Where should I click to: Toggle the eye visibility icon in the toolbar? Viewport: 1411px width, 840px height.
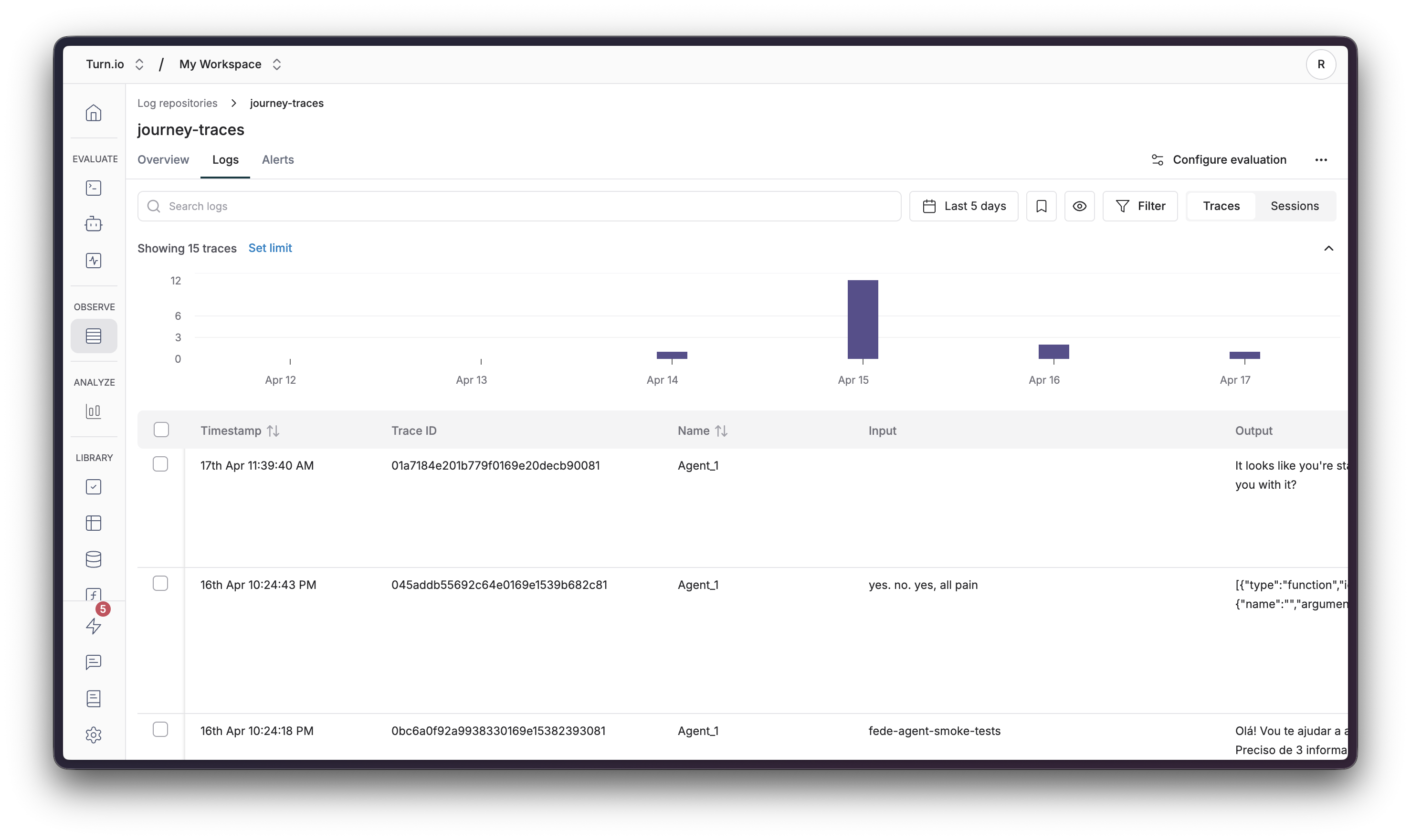1079,206
